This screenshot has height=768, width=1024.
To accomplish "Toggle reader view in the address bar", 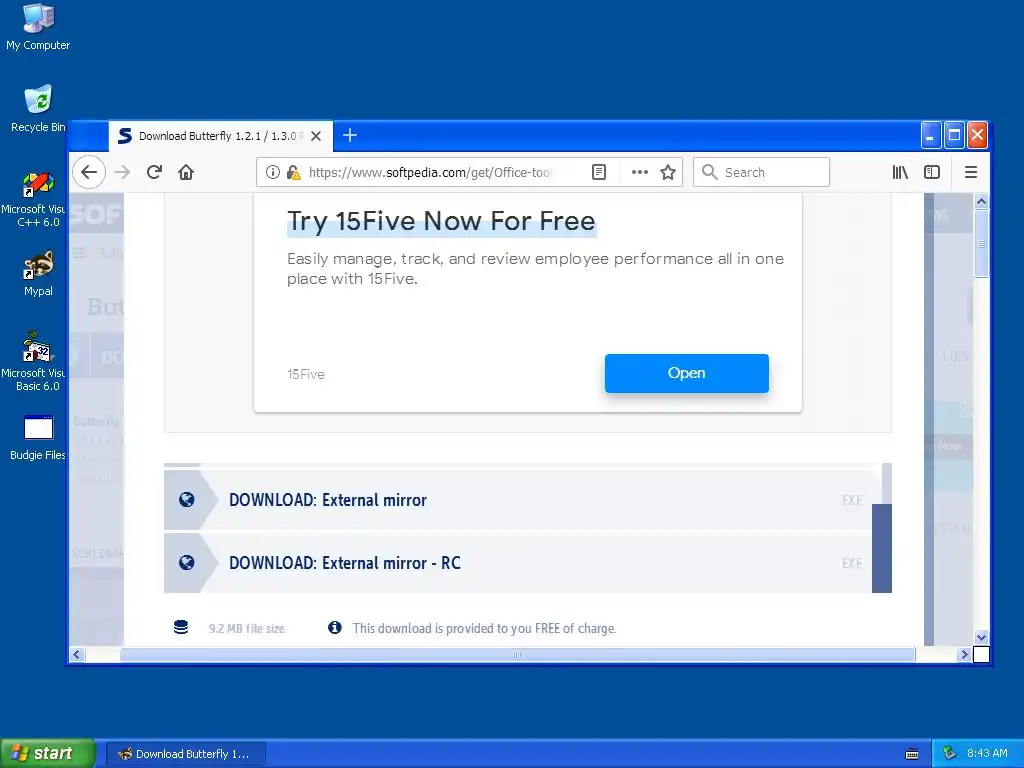I will click(x=599, y=172).
